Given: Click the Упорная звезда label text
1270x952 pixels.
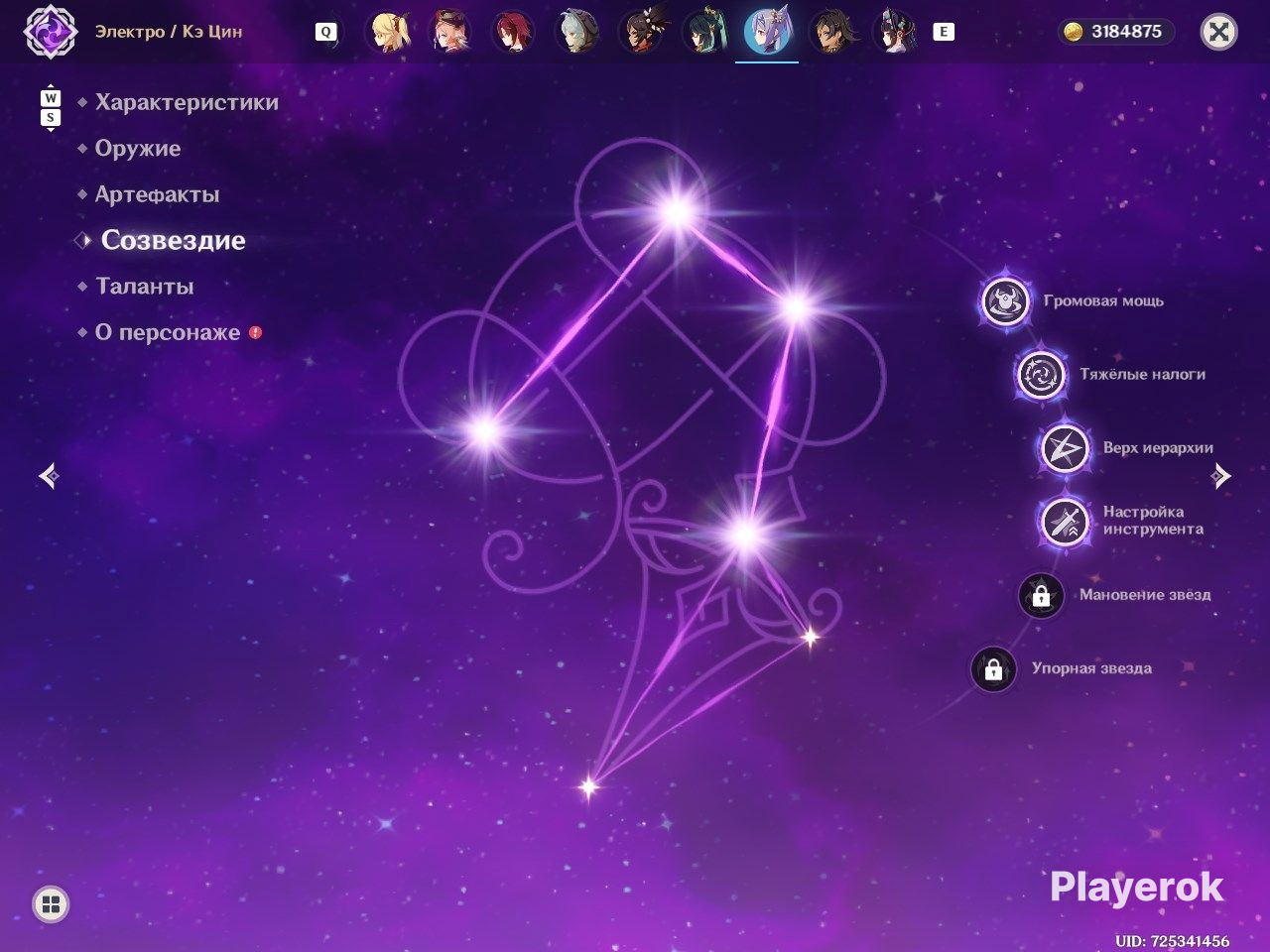Looking at the screenshot, I should pyautogui.click(x=1091, y=668).
